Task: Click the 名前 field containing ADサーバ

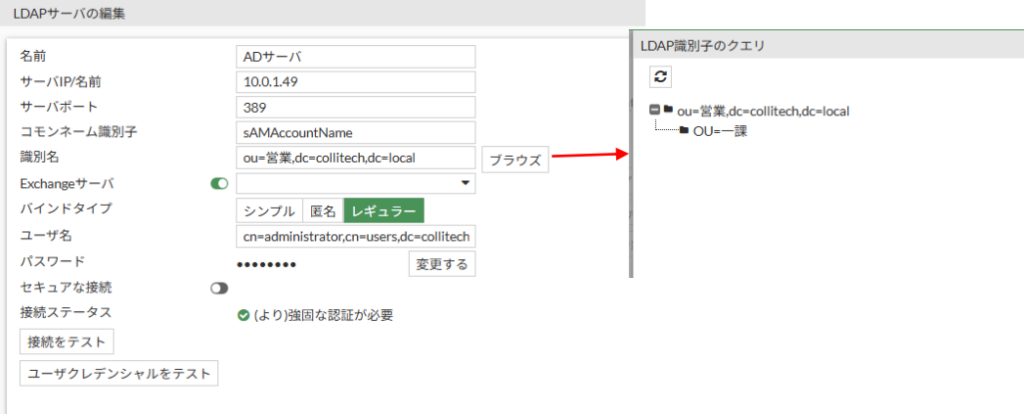Action: coord(355,56)
